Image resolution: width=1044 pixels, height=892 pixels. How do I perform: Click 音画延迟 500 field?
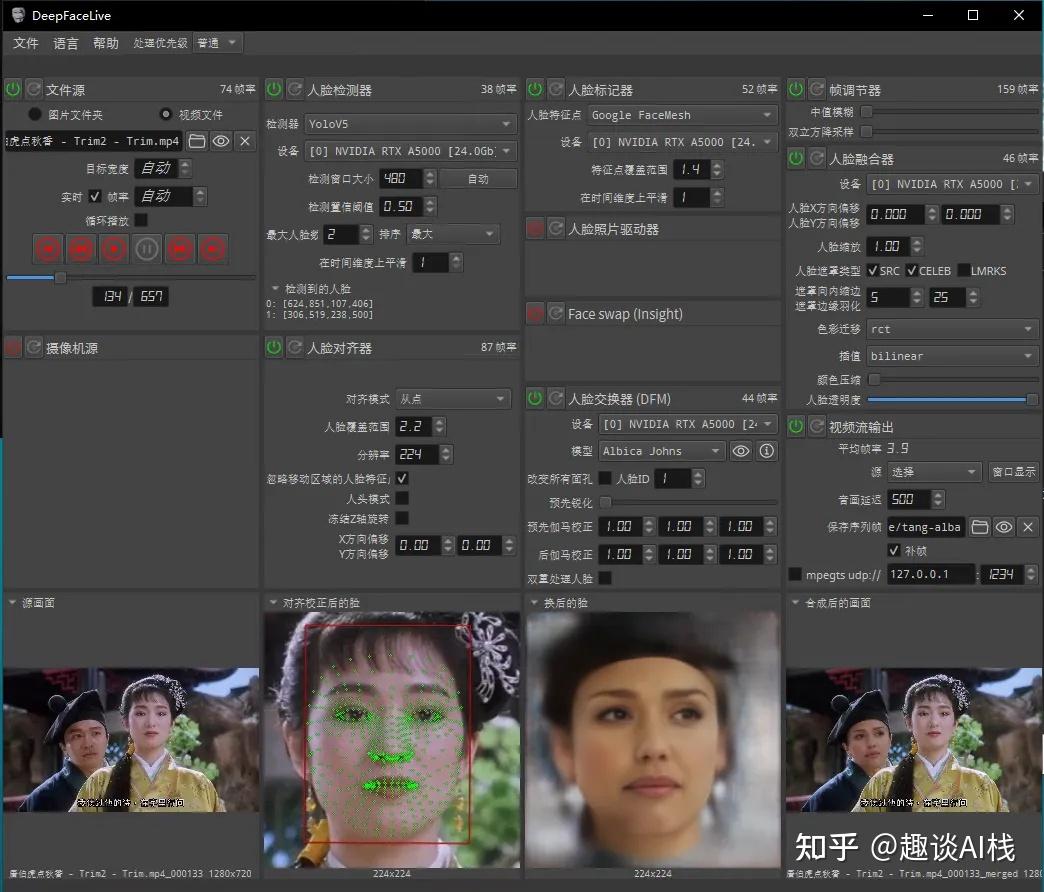tap(909, 499)
